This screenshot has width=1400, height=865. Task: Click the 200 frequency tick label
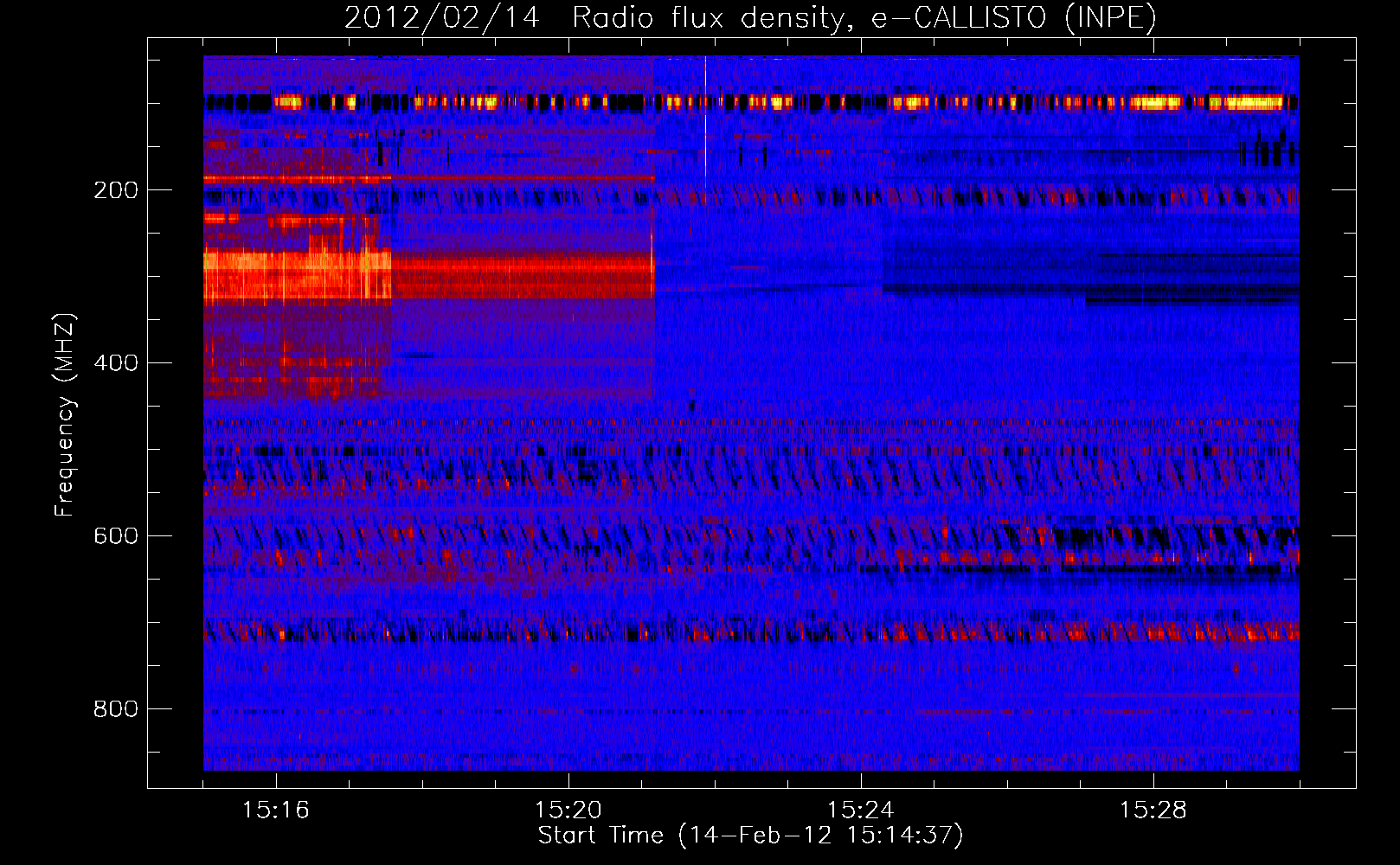click(116, 190)
